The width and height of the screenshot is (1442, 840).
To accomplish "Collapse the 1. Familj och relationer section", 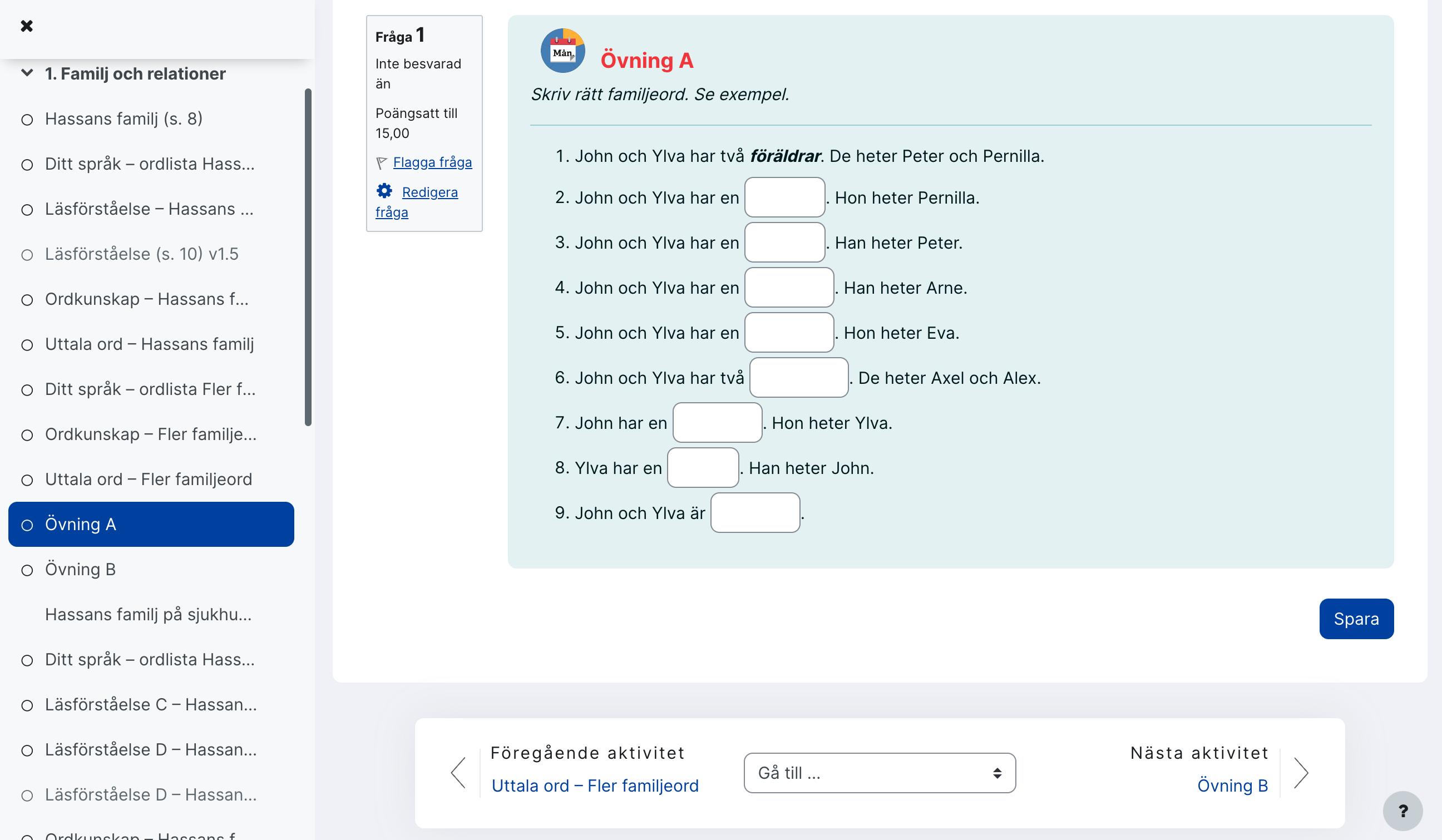I will coord(26,73).
